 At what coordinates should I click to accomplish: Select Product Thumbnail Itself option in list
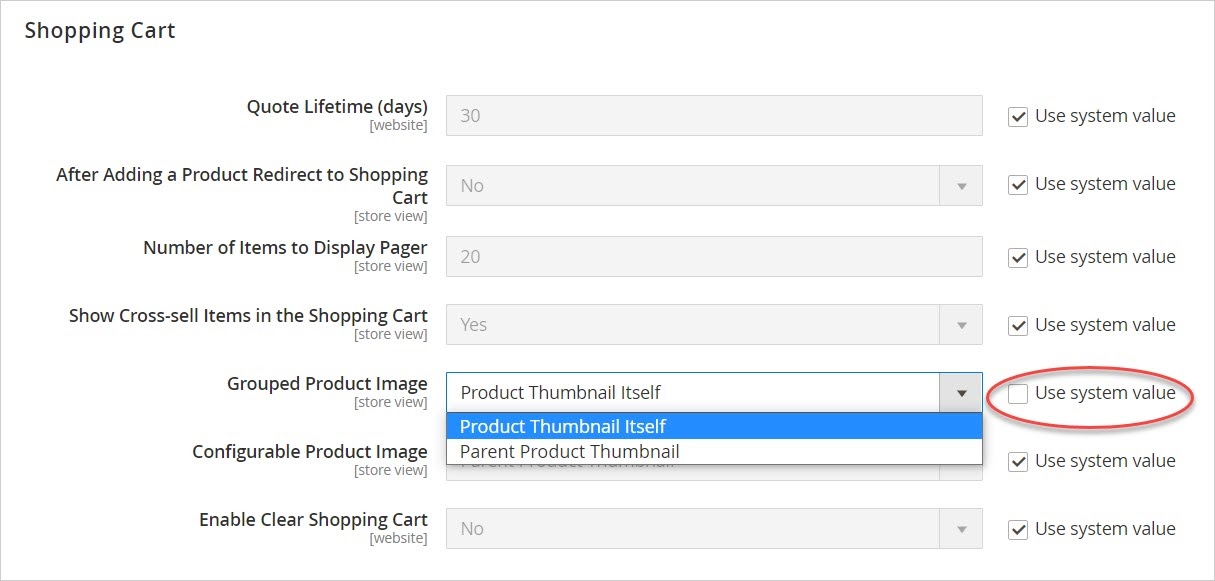[x=714, y=427]
